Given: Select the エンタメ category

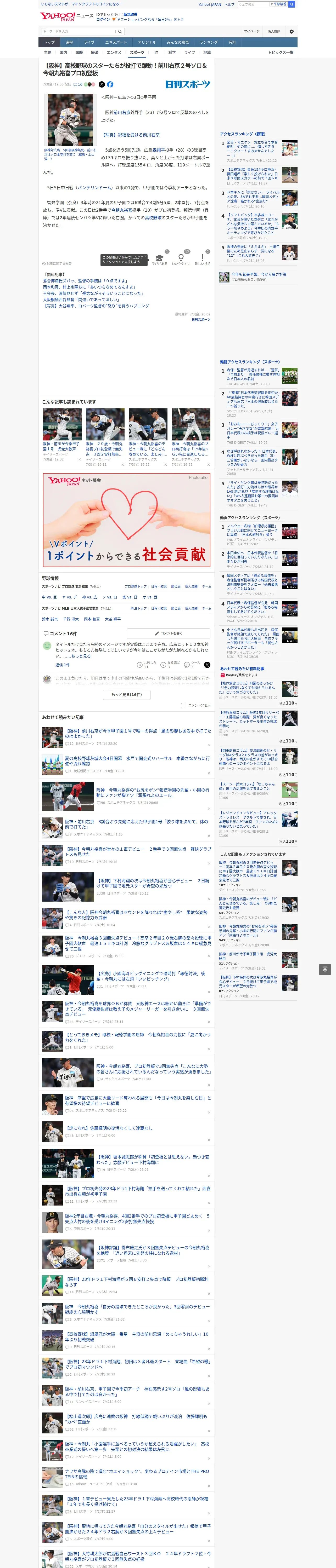Looking at the screenshot, I should pos(114,52).
